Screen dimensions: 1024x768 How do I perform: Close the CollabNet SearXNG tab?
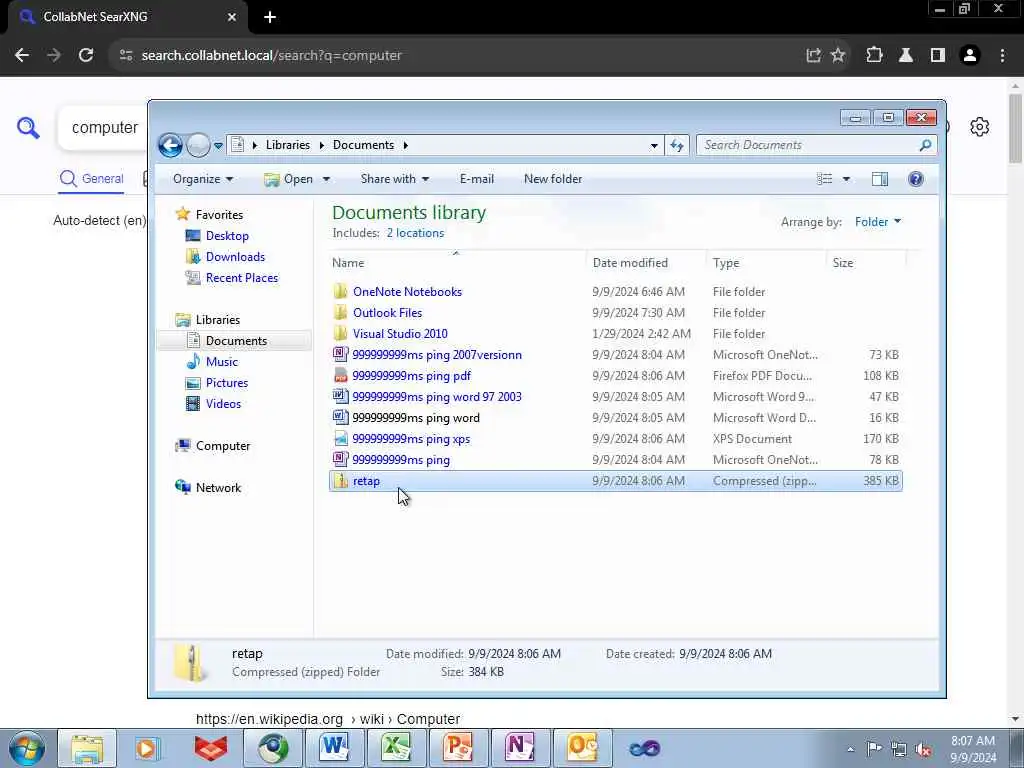click(x=232, y=17)
